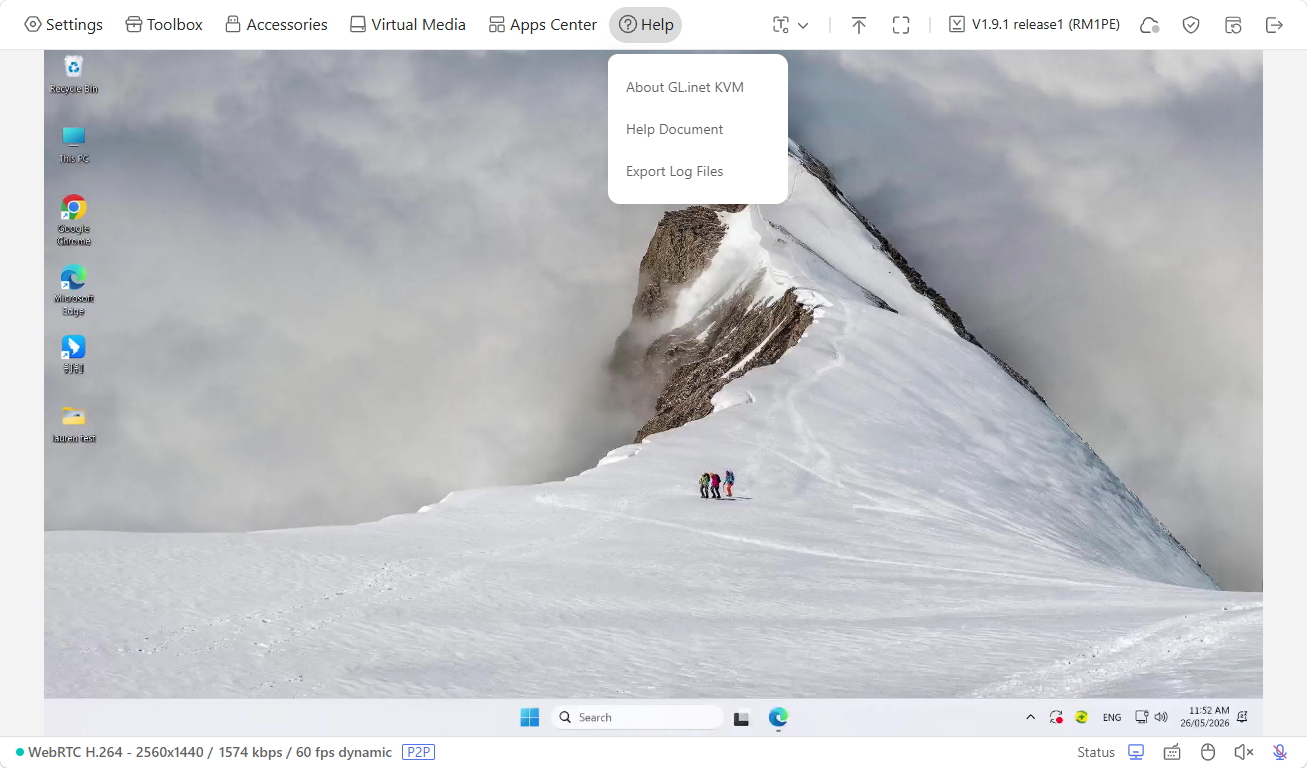Enter fullscreen mode with the brackets icon
The image size is (1307, 768).
[901, 25]
